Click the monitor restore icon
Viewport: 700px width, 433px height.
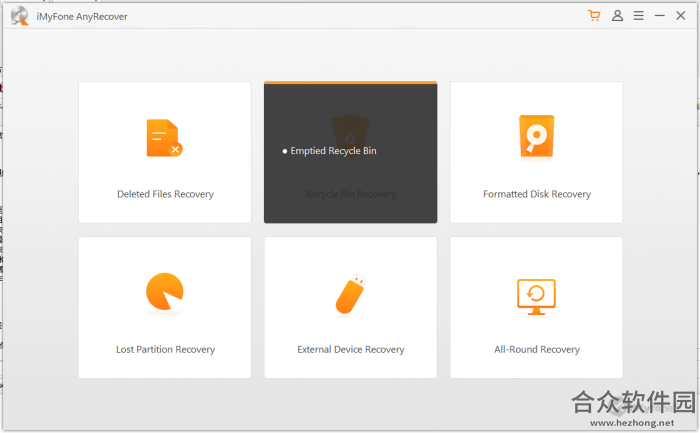(536, 297)
